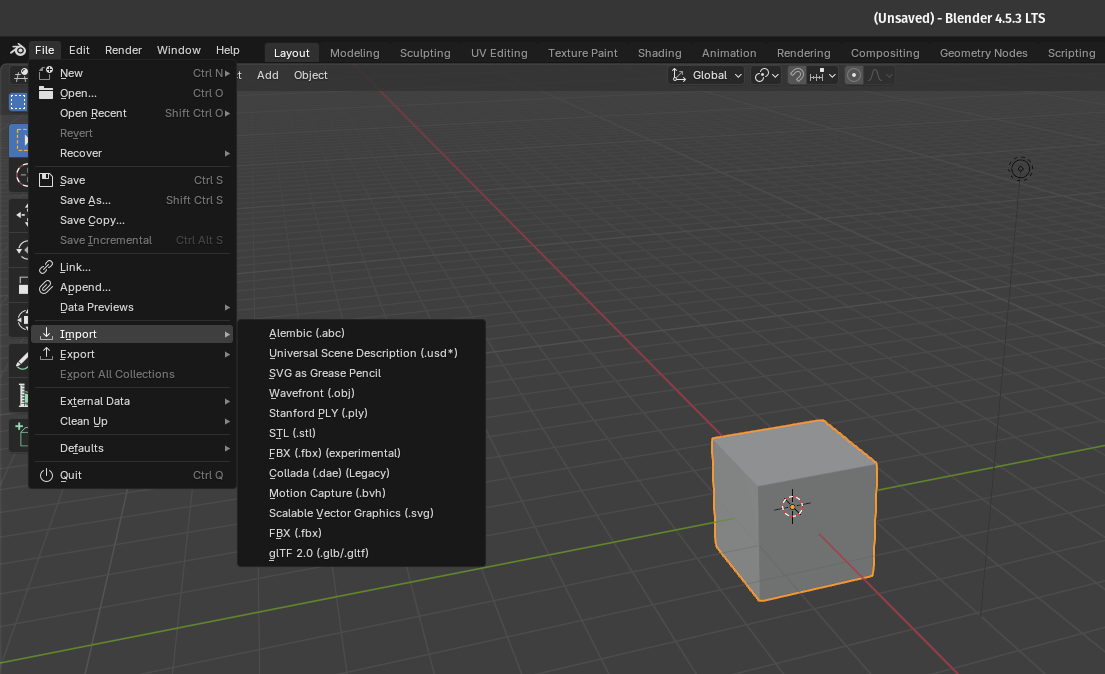Image resolution: width=1105 pixels, height=674 pixels.
Task: Toggle the snapping magnet button
Action: coord(797,75)
